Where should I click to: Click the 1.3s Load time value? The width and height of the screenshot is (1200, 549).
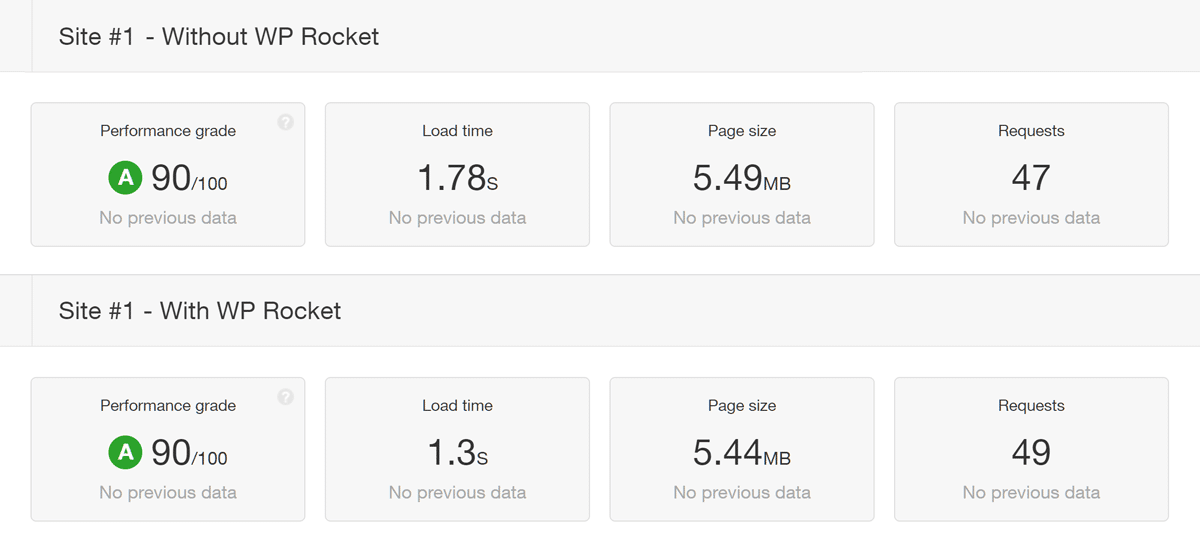[457, 453]
